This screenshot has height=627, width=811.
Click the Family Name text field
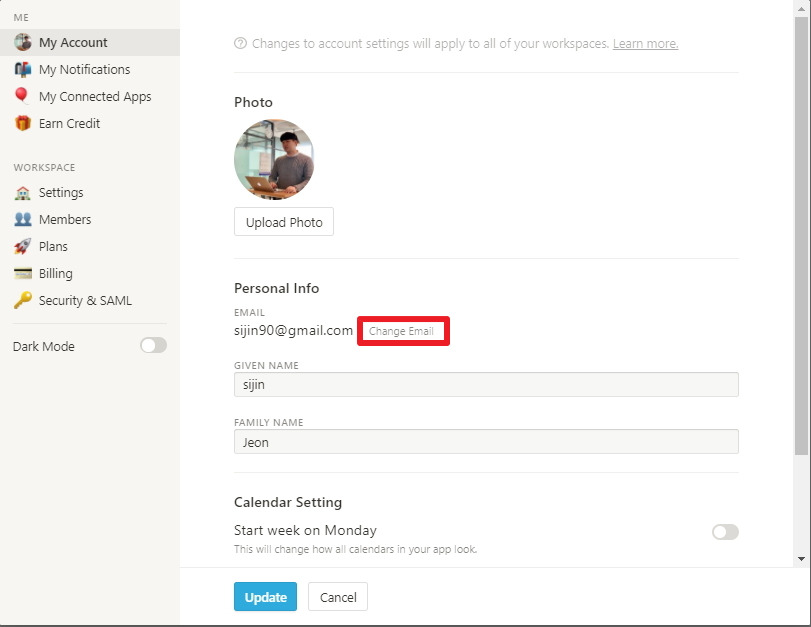[486, 442]
